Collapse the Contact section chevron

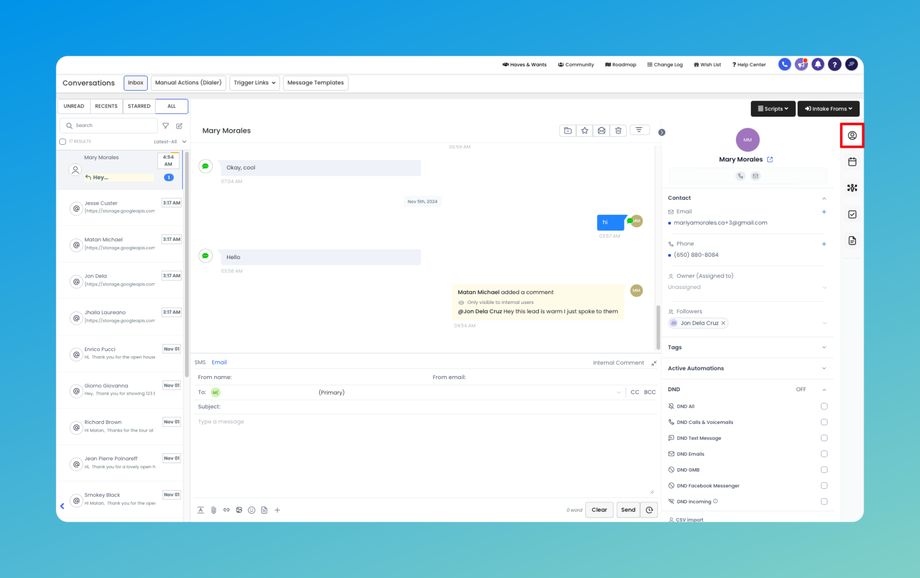824,198
